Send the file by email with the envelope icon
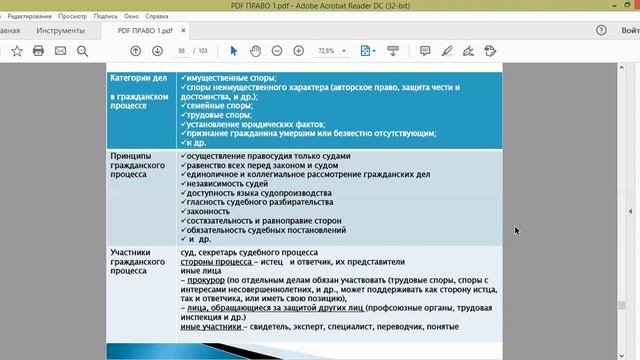Image resolution: width=640 pixels, height=360 pixels. [x=60, y=51]
